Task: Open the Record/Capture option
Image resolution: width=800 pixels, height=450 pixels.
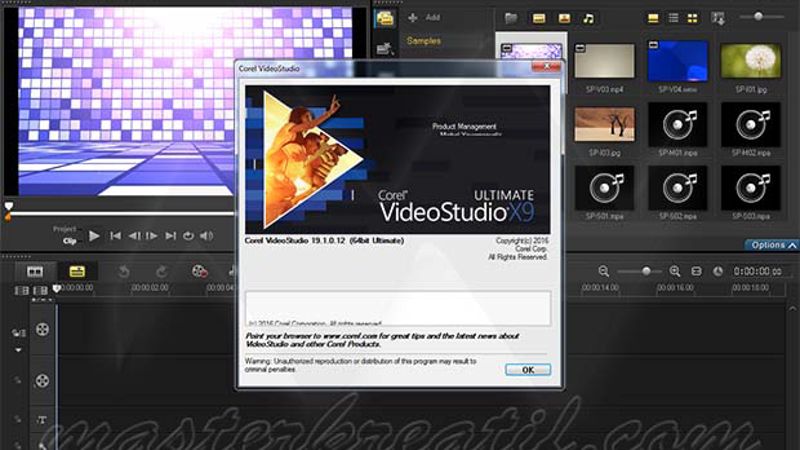Action: pyautogui.click(x=199, y=271)
